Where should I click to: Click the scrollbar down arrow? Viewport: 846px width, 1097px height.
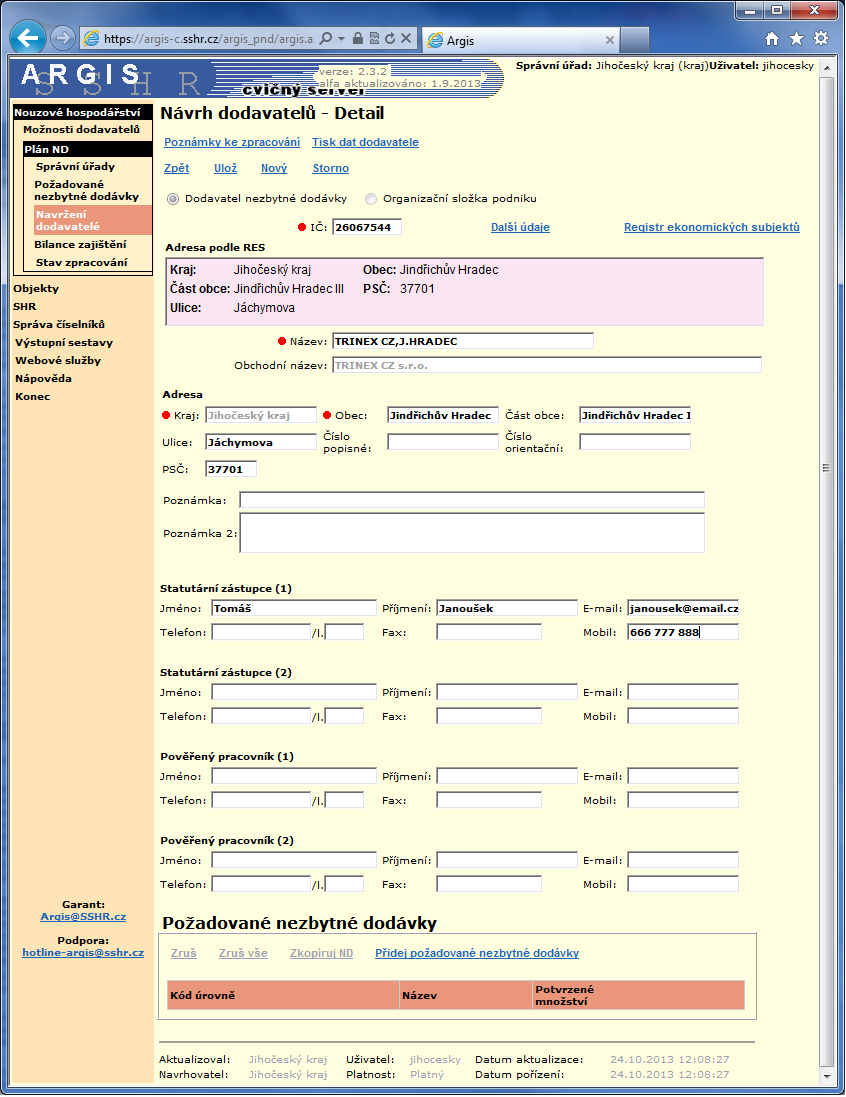click(827, 1076)
